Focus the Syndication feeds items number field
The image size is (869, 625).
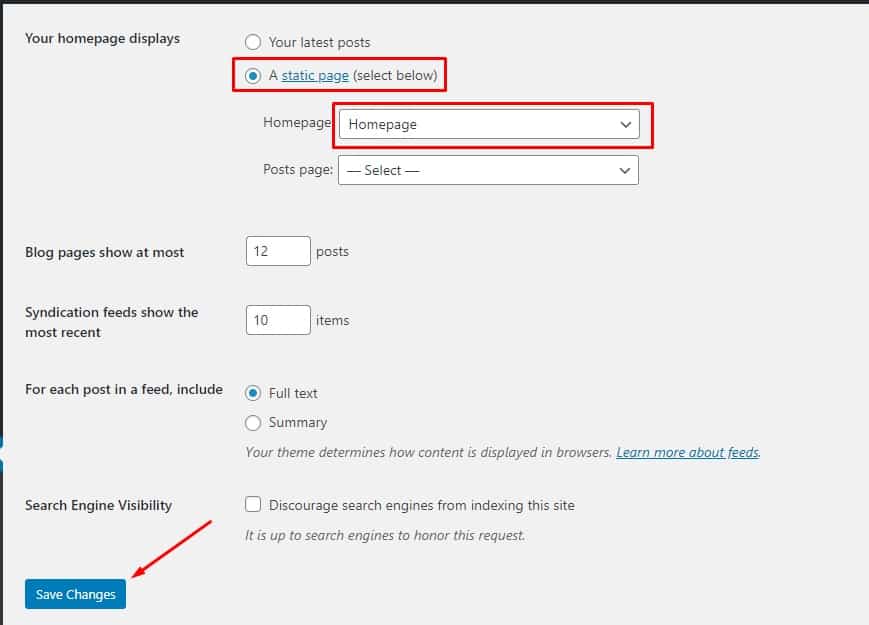click(277, 320)
